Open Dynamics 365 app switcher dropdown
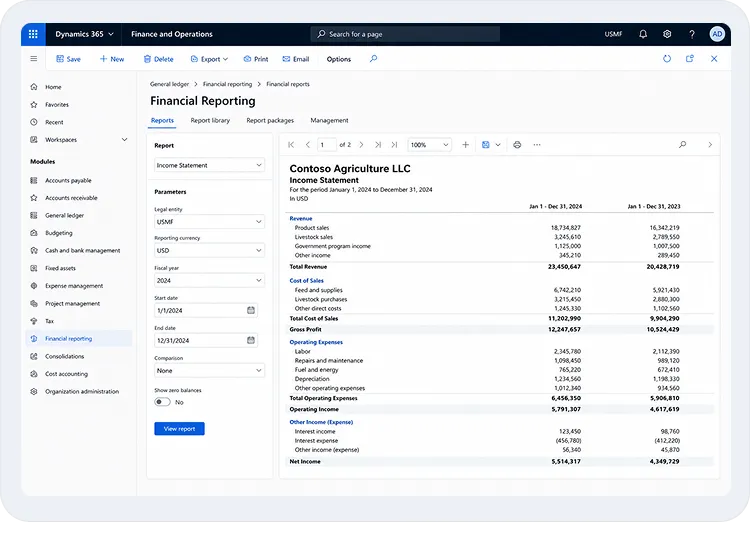 84,34
